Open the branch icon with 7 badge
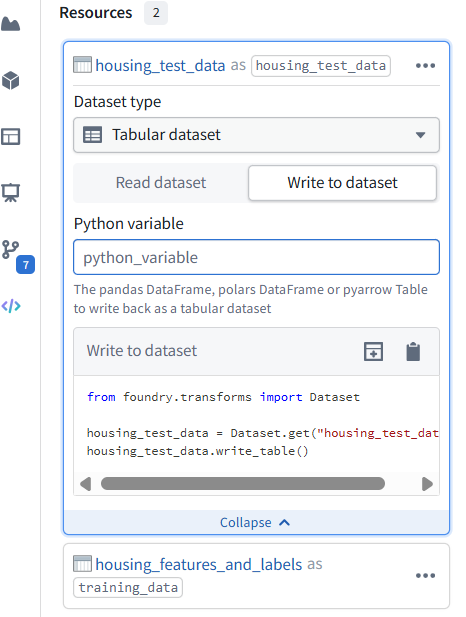 (11, 249)
